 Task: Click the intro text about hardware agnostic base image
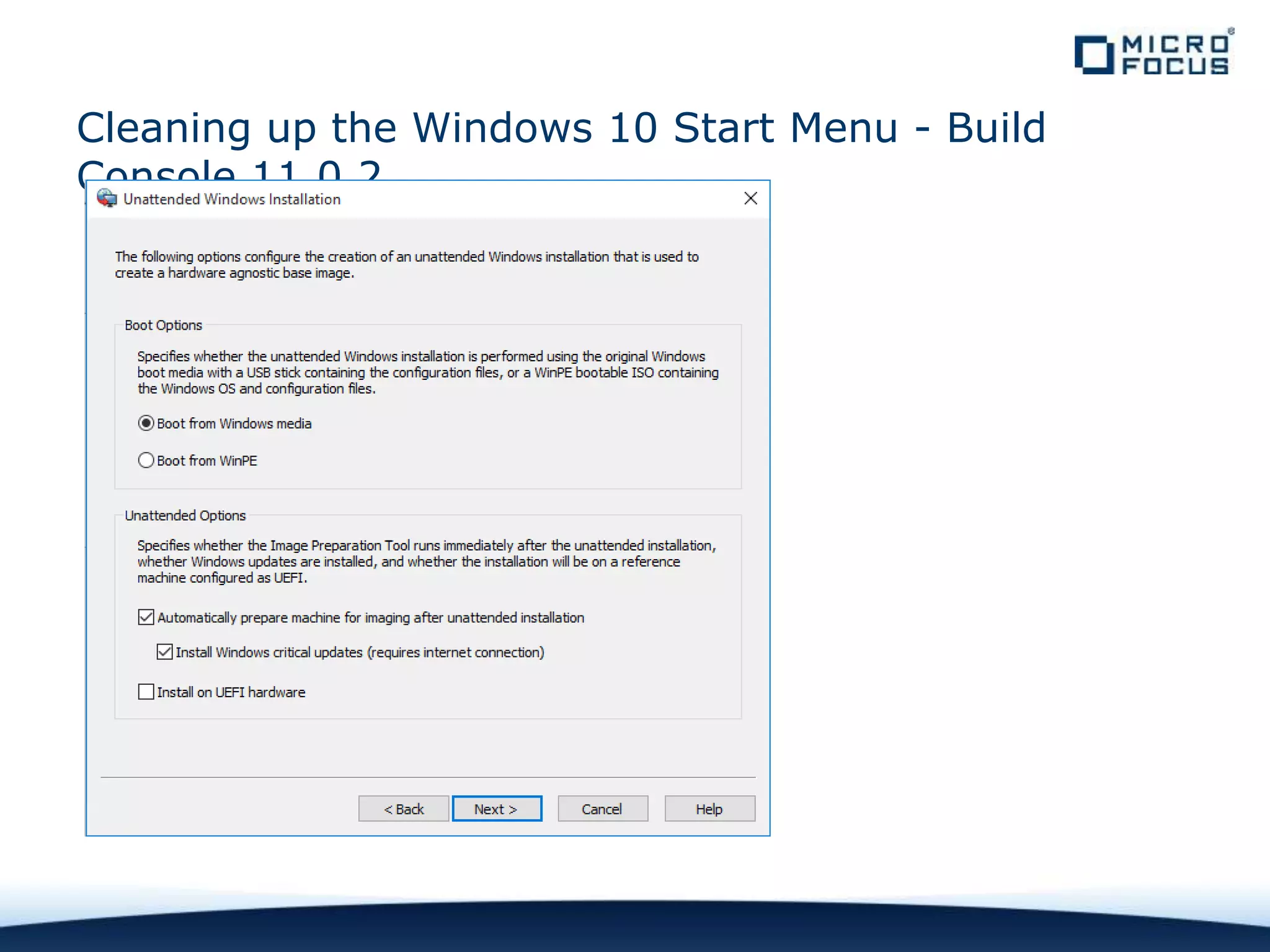[407, 265]
